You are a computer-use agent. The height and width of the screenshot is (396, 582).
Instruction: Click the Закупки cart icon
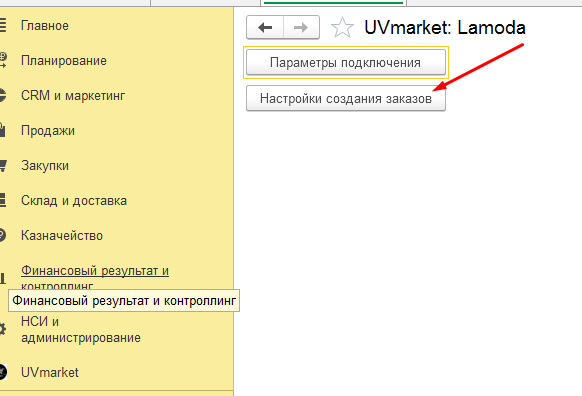(3, 166)
